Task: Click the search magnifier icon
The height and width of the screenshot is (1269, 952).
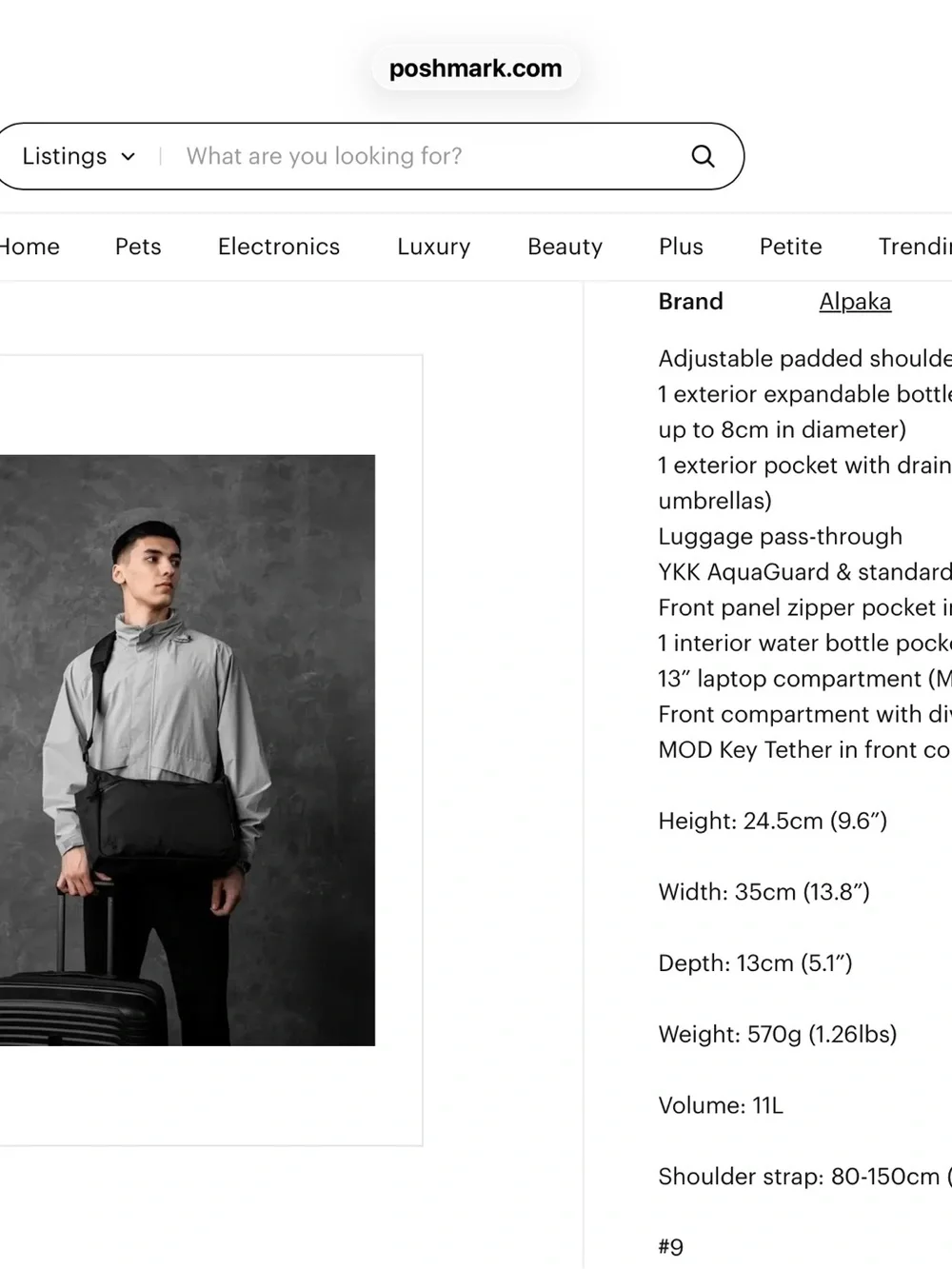Action: click(x=703, y=156)
